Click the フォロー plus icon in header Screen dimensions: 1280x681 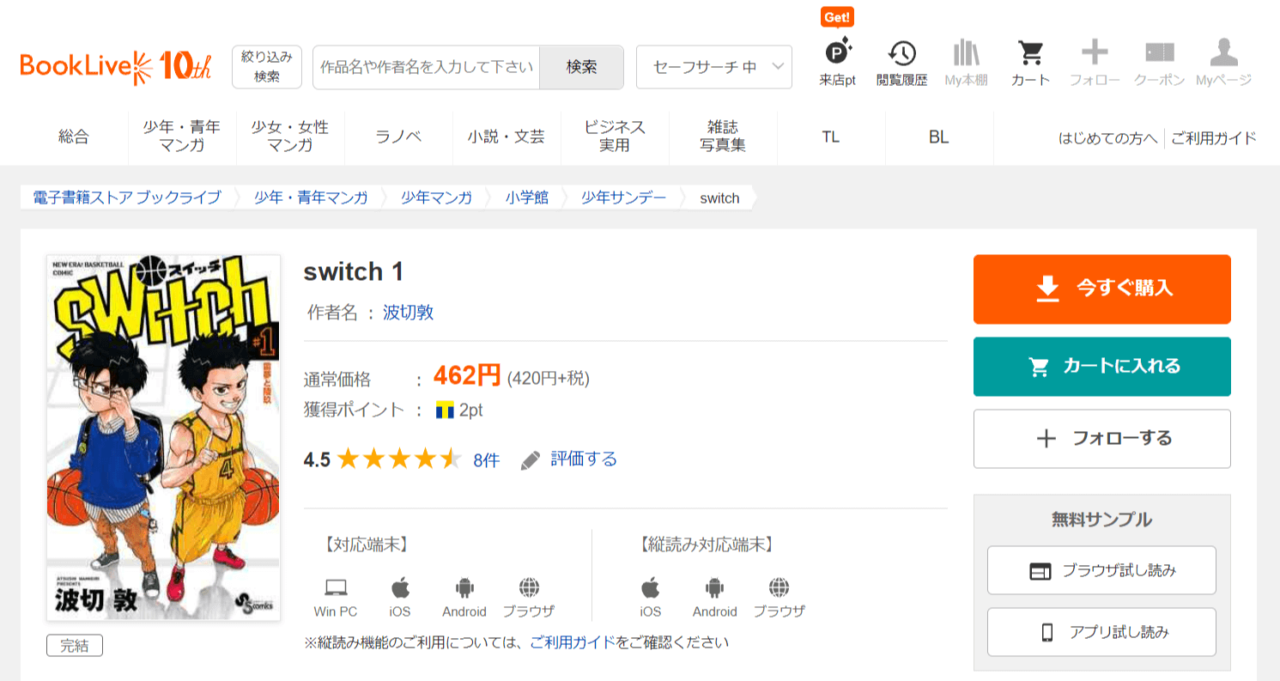(1094, 62)
